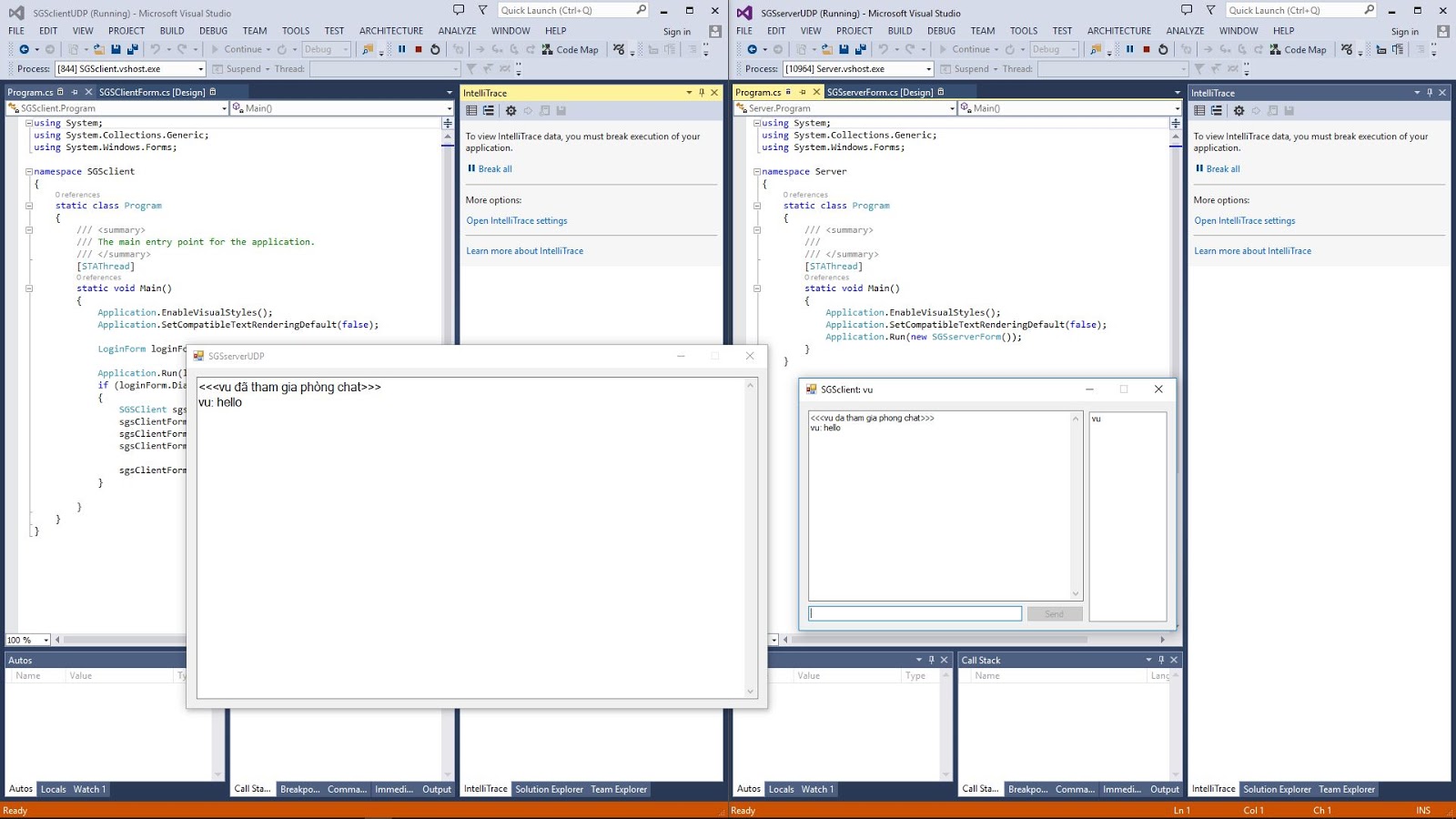Pause debugging in the SGSclientUDP toolbar
Viewport: 1456px width, 819px height.
tap(401, 49)
